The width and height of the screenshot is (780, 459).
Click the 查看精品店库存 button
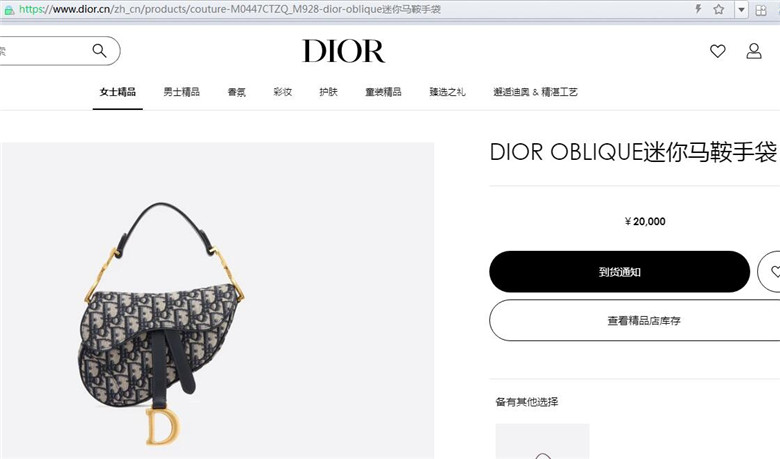tap(635, 320)
